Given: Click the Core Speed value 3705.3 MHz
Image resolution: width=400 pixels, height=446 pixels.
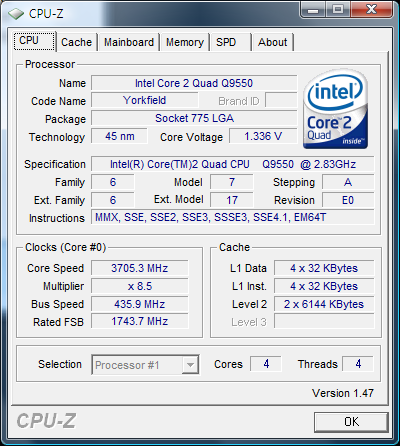Looking at the screenshot, I should point(140,268).
